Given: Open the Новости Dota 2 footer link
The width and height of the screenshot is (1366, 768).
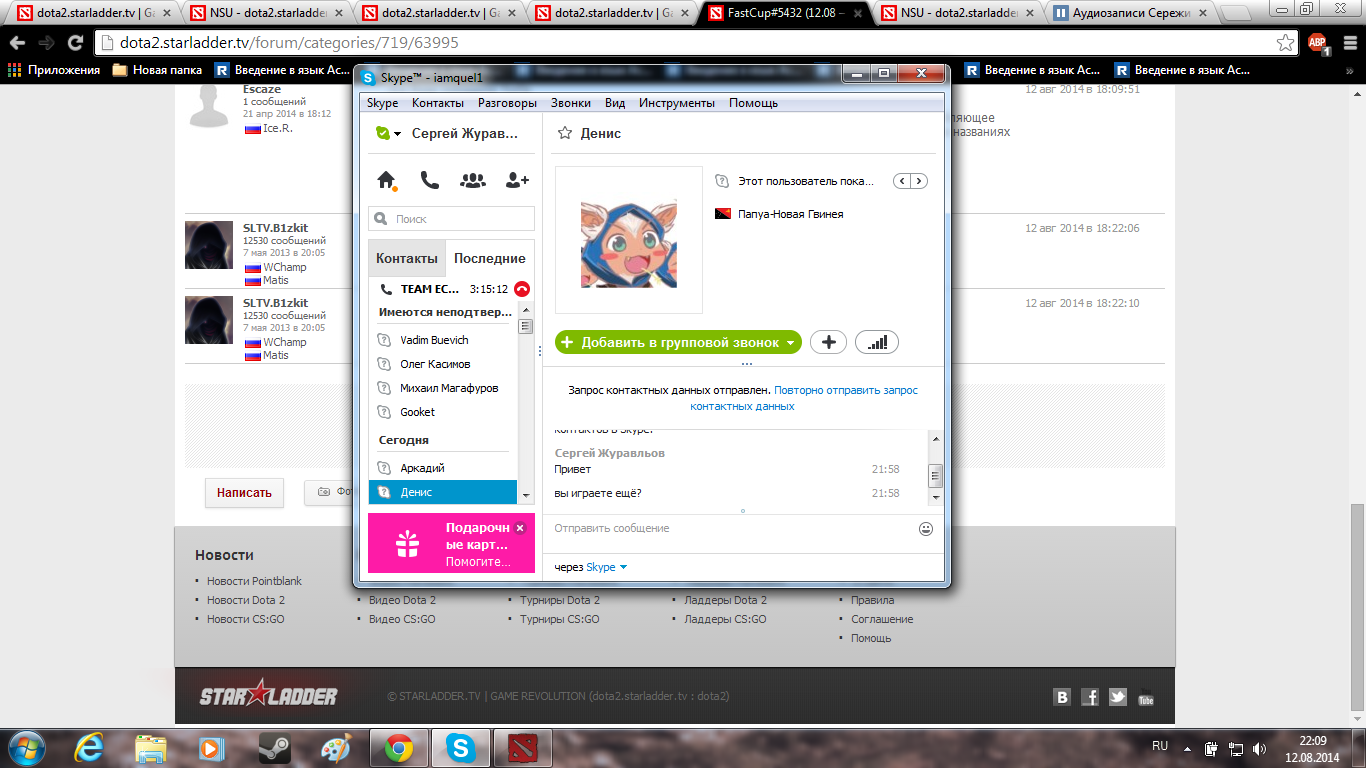Looking at the screenshot, I should [x=246, y=600].
